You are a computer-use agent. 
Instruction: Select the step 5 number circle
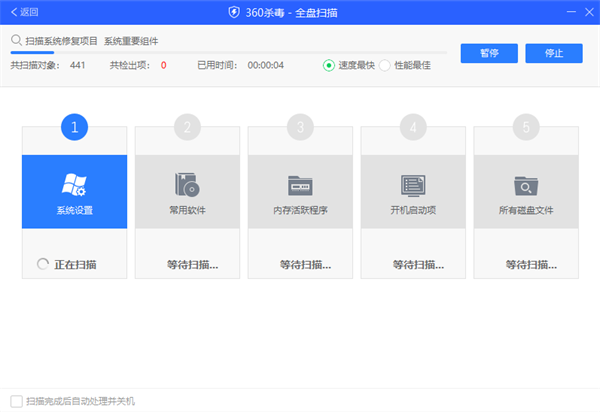(526, 127)
